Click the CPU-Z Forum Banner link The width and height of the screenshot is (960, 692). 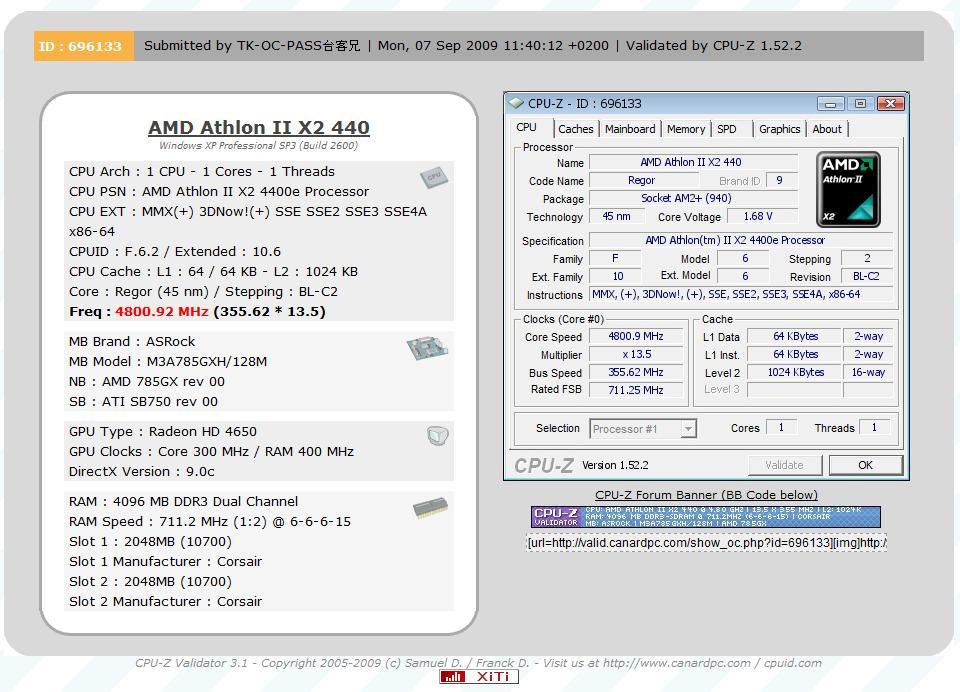point(706,495)
